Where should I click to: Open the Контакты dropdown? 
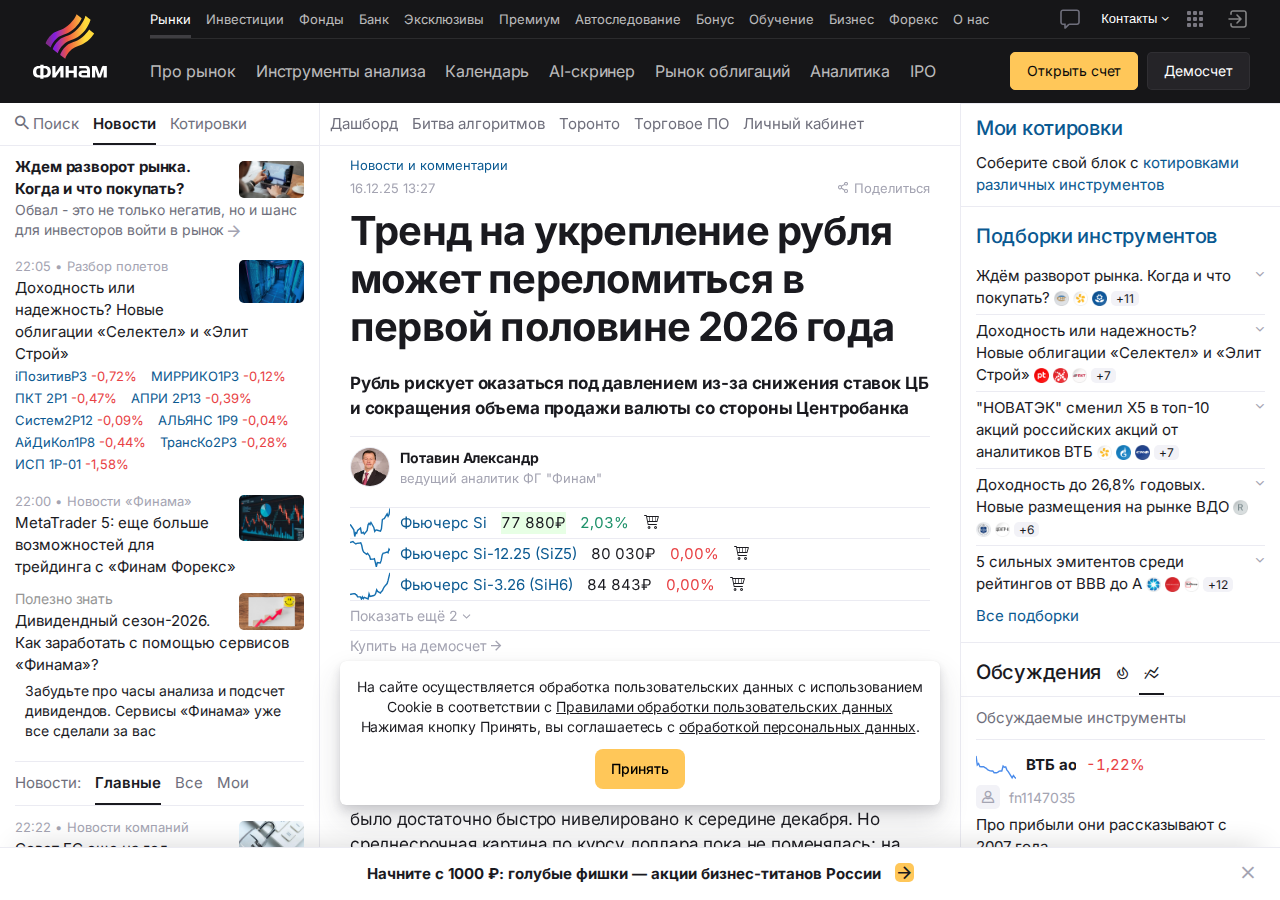(x=1135, y=19)
